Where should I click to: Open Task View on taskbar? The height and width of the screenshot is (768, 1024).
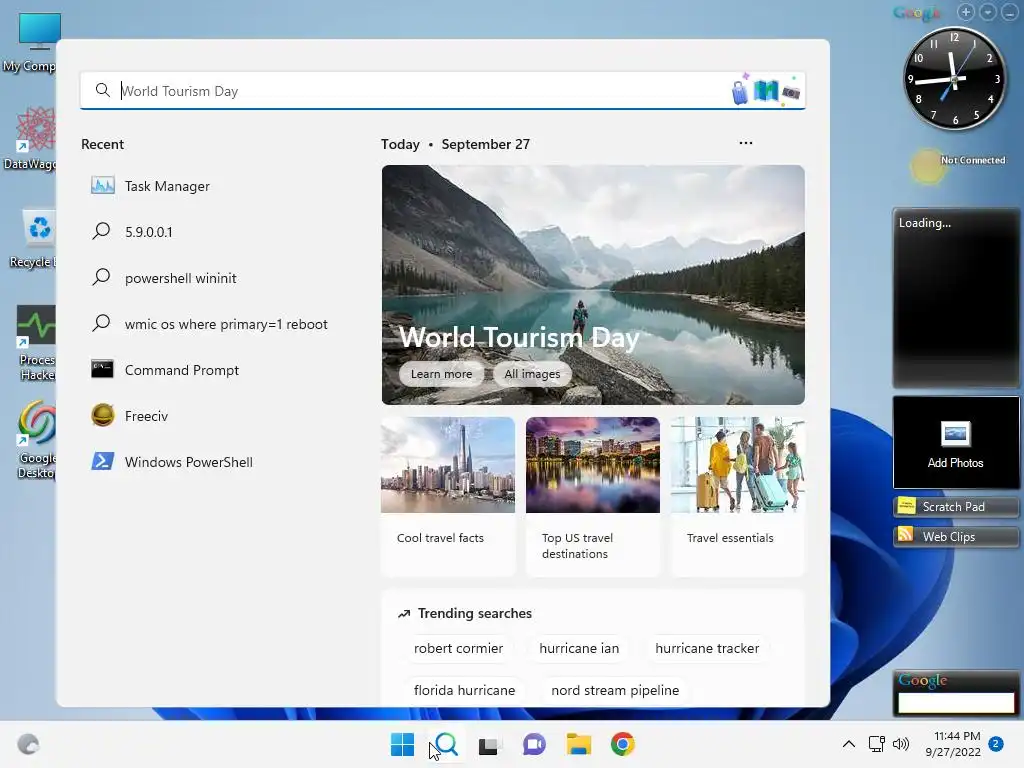(488, 744)
